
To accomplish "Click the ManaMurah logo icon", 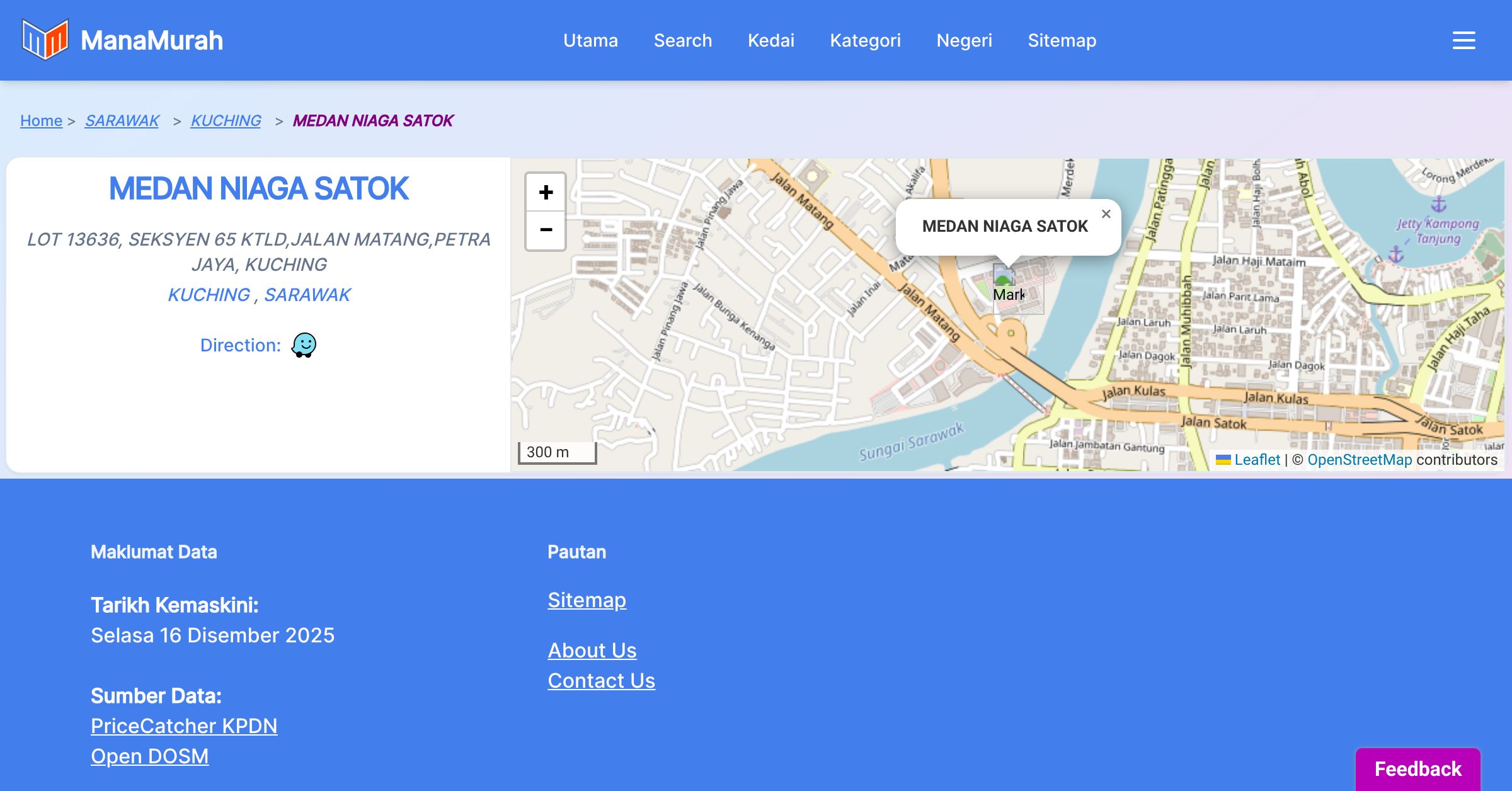I will tap(45, 40).
